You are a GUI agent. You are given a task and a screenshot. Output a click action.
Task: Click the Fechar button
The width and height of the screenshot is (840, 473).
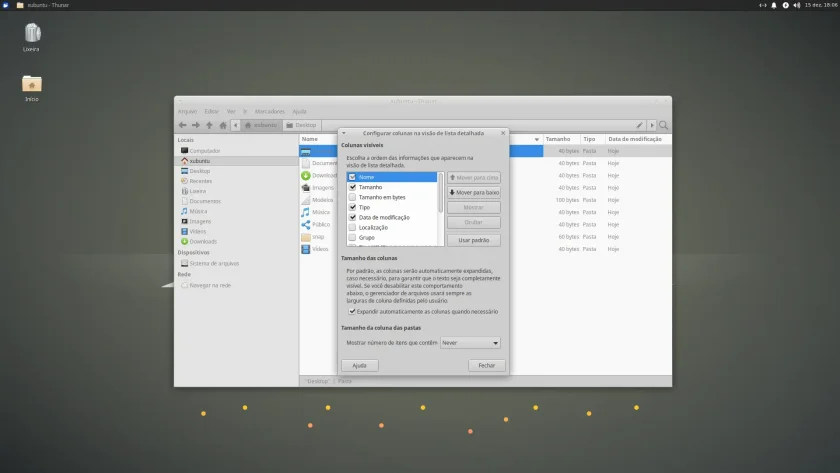click(x=487, y=366)
